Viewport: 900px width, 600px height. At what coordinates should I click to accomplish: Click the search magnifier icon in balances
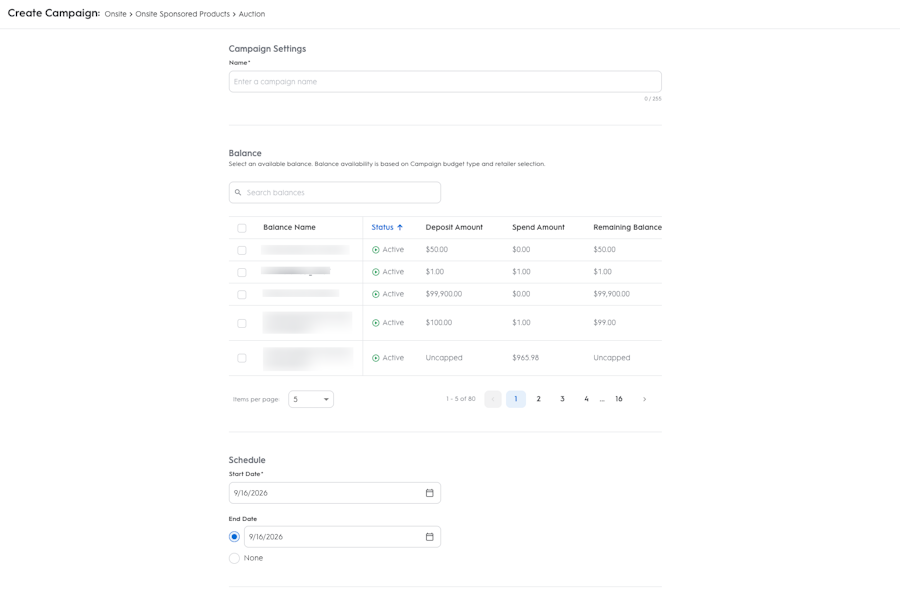[x=238, y=192]
